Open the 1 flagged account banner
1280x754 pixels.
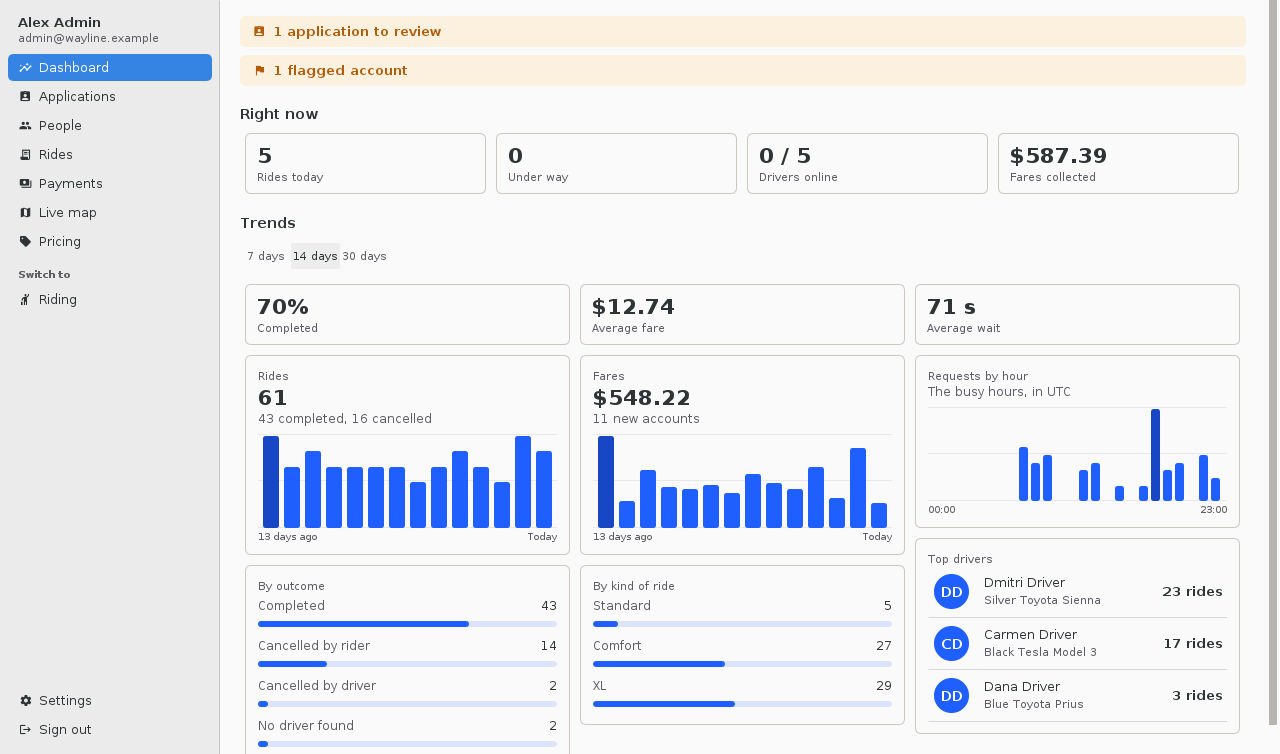pyautogui.click(x=743, y=71)
